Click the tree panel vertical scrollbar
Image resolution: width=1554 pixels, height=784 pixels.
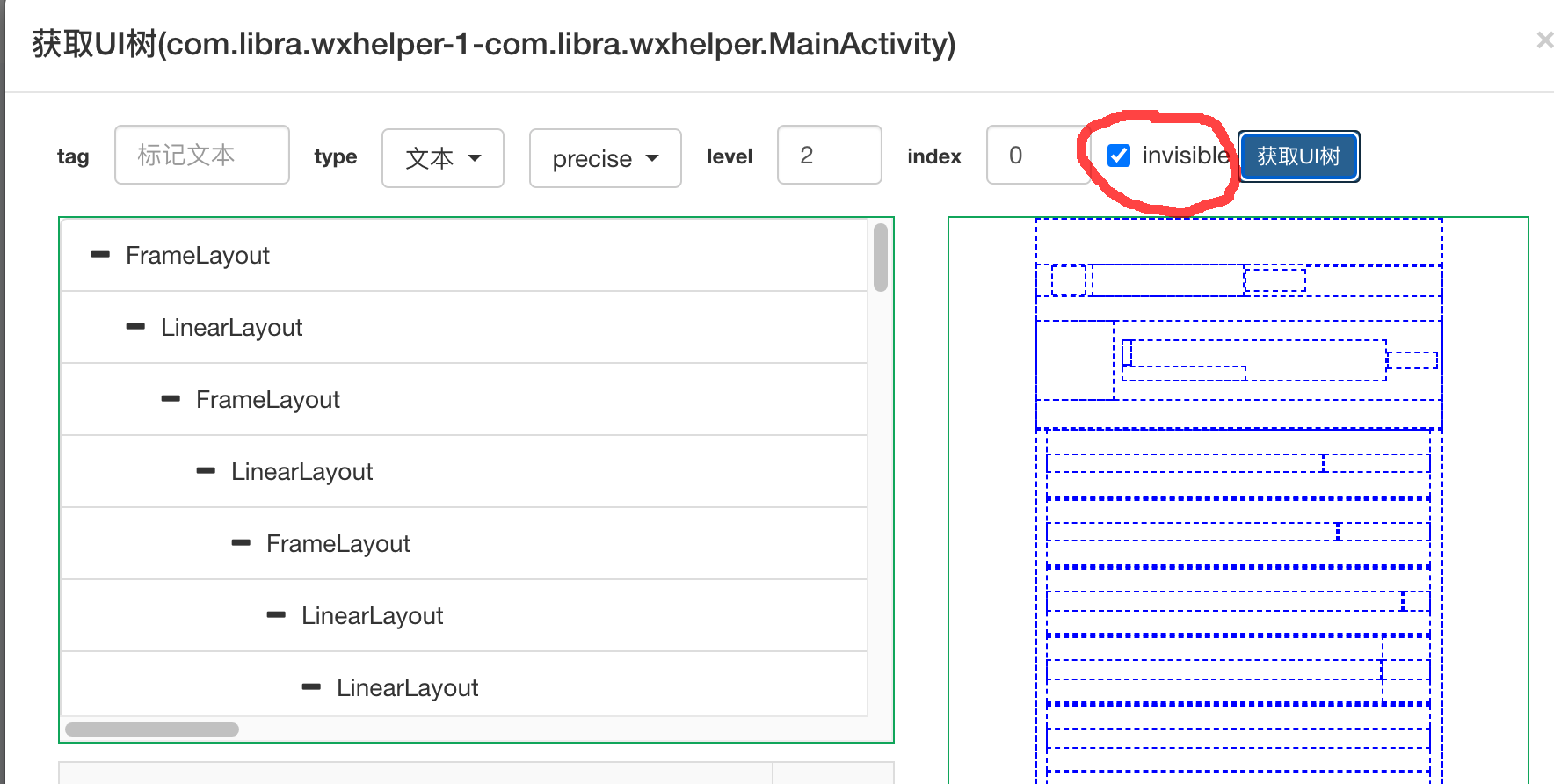pyautogui.click(x=880, y=257)
